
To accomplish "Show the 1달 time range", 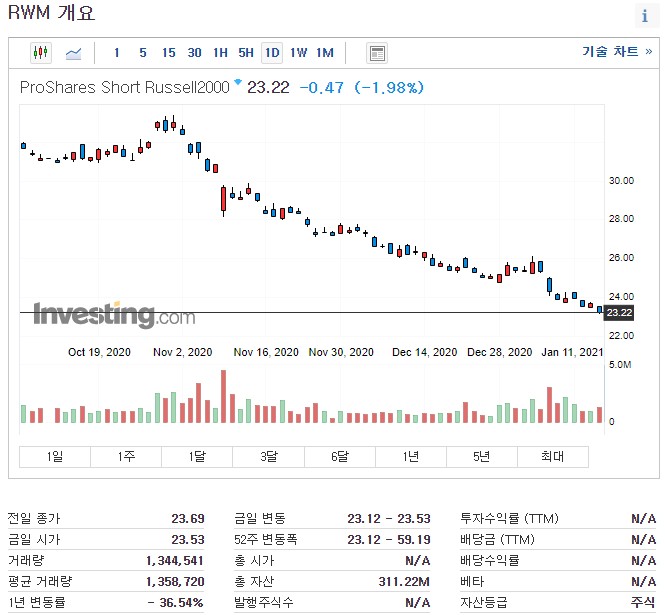I will point(197,456).
